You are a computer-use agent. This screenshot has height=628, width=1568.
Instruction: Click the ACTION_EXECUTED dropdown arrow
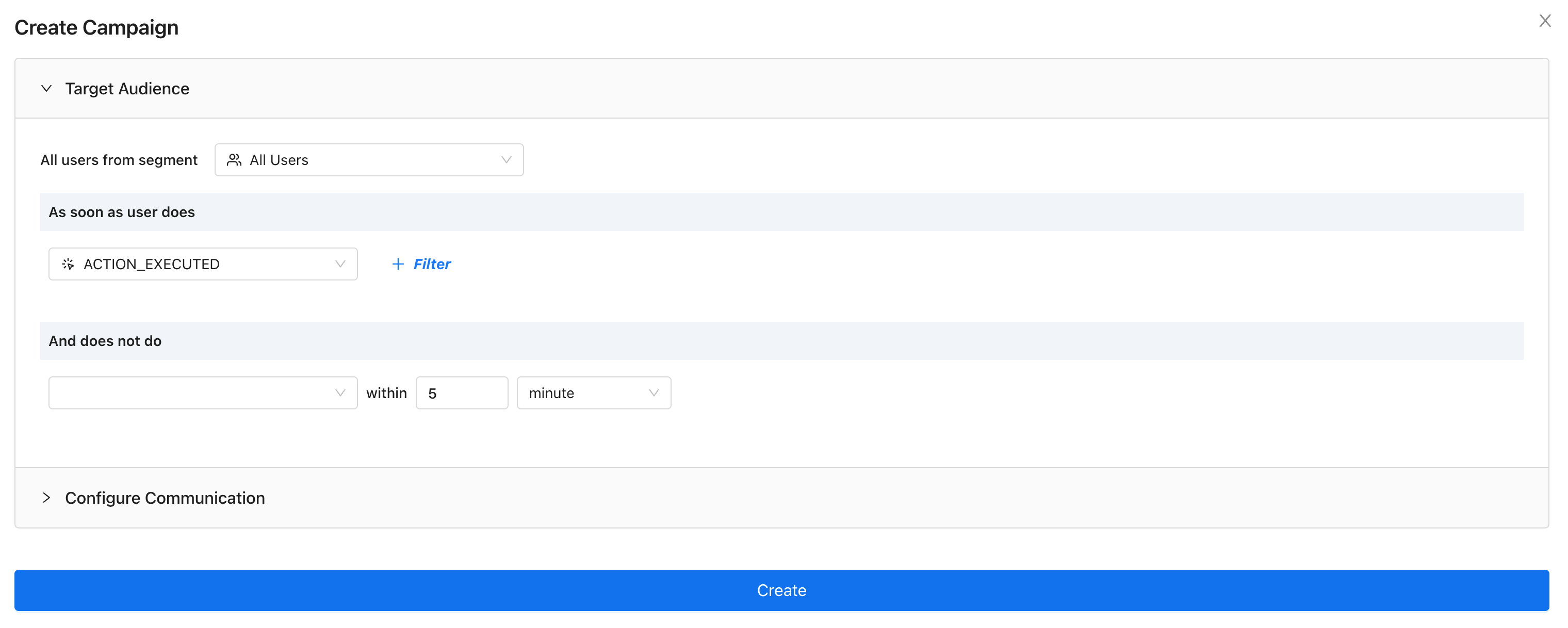[x=340, y=264]
